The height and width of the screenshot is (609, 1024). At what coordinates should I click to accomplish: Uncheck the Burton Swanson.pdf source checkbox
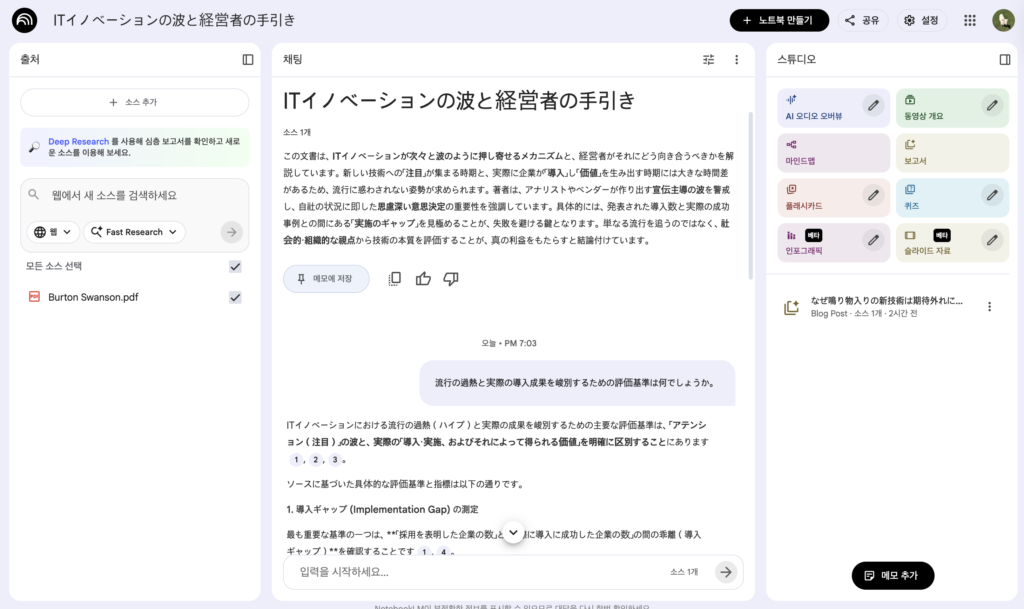point(235,297)
